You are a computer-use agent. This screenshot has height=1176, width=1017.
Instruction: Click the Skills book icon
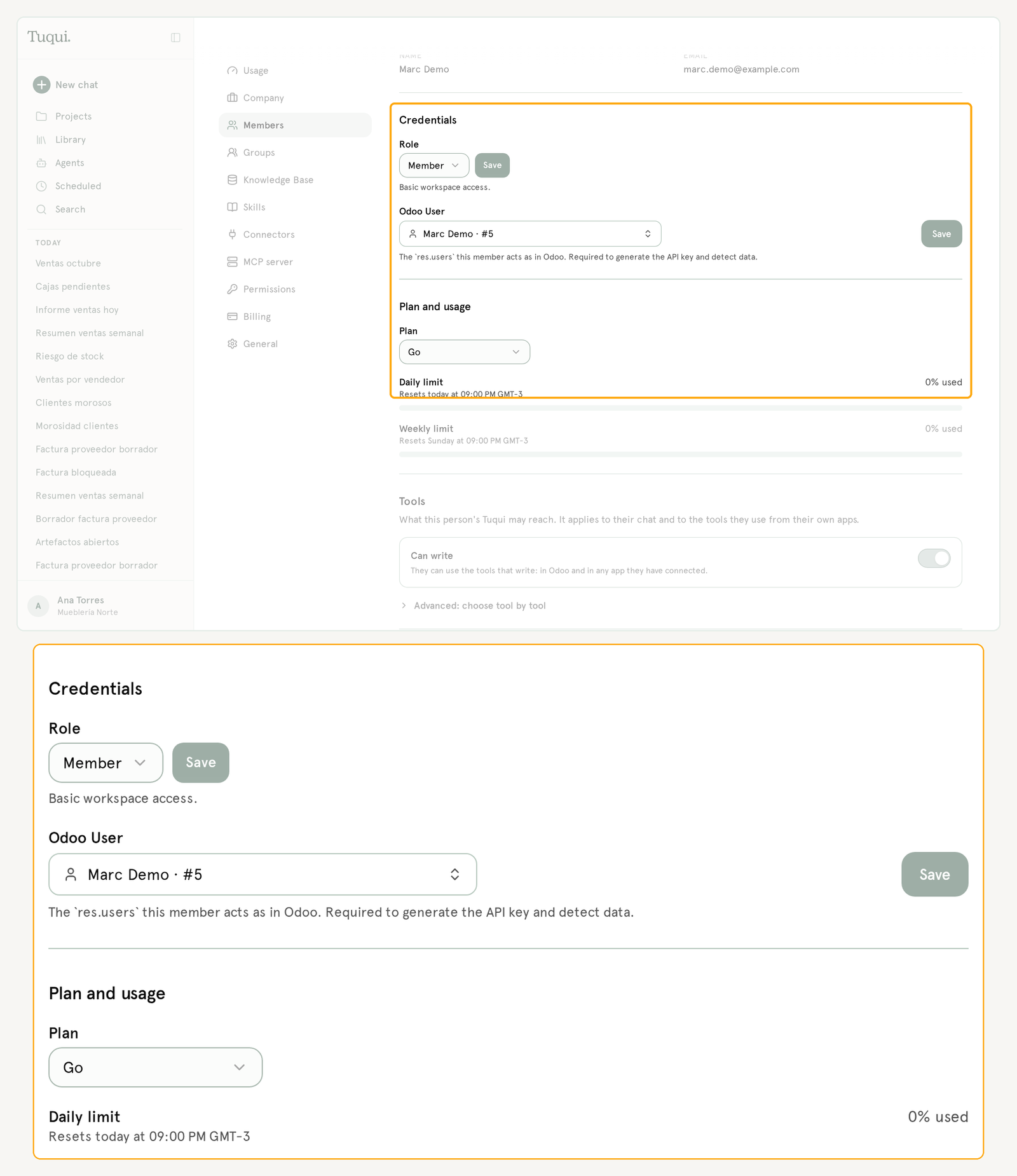click(232, 207)
